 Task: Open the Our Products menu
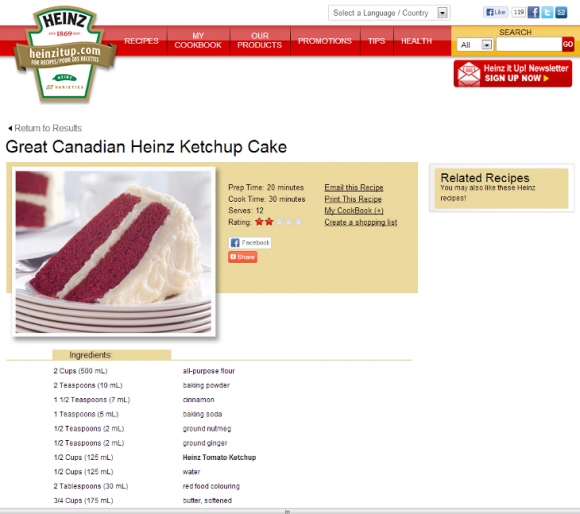(x=260, y=41)
